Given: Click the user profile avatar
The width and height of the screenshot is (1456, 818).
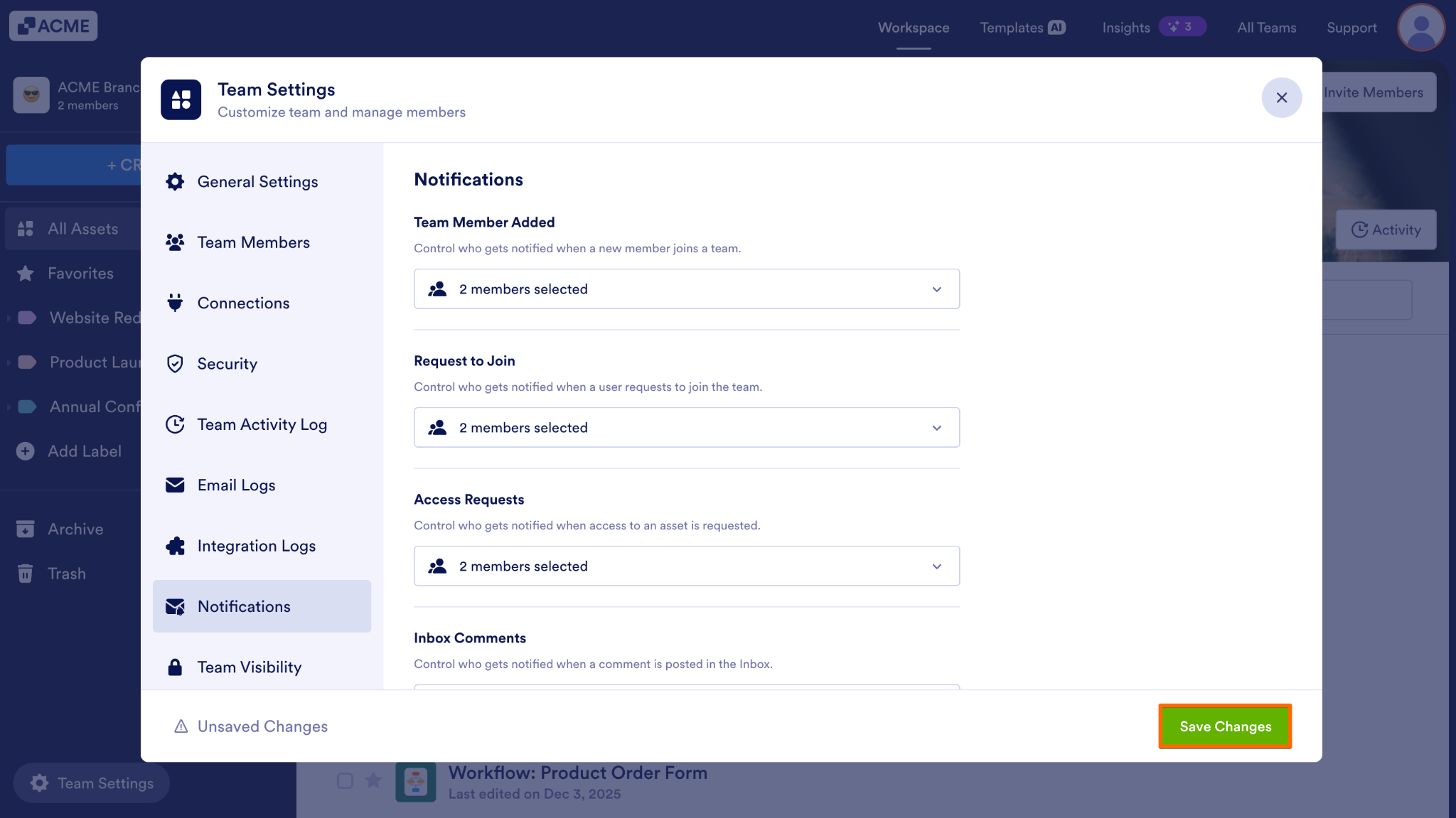Looking at the screenshot, I should coord(1422,28).
